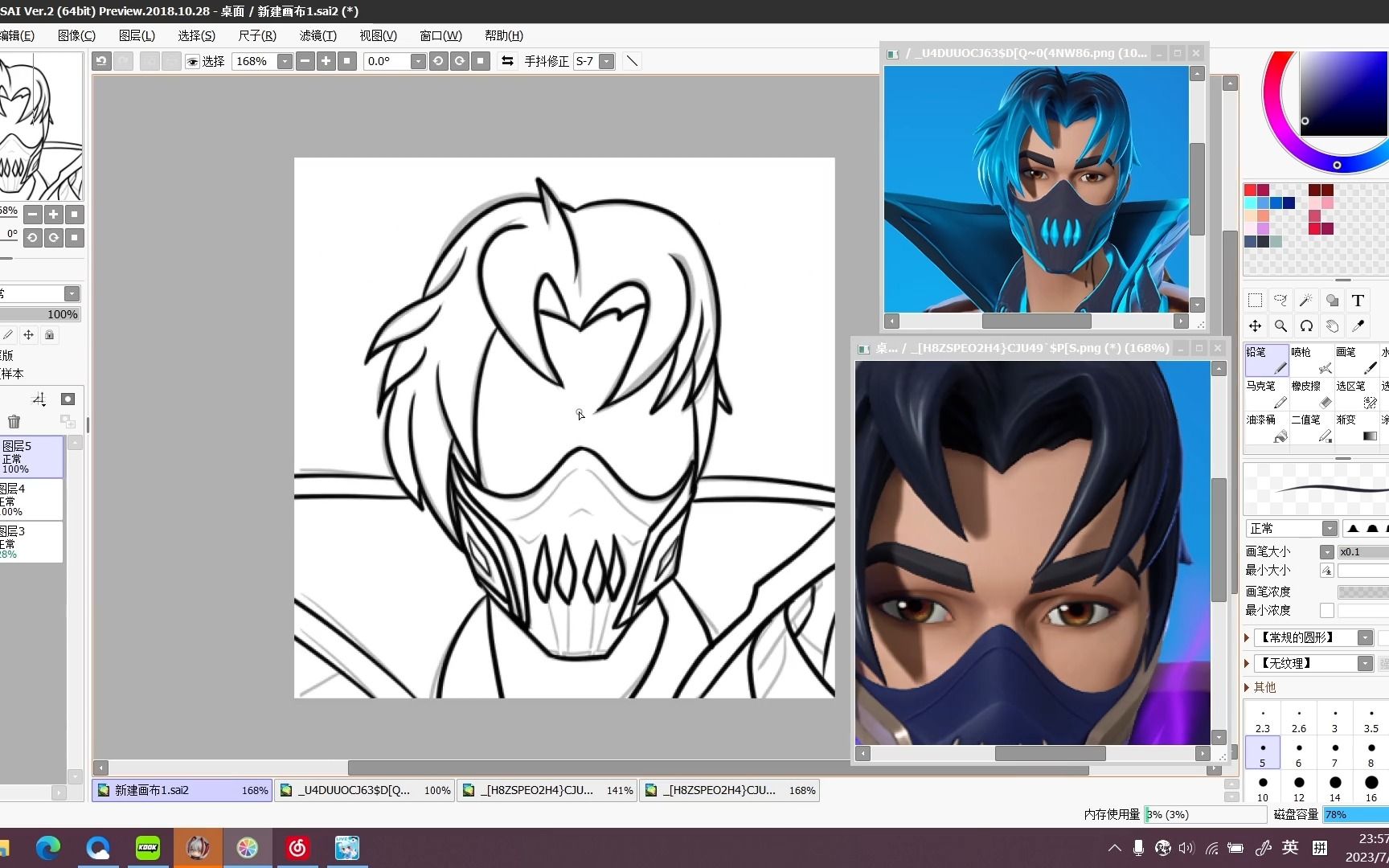This screenshot has height=868, width=1389.
Task: Toggle layer lock padlock icon
Action: tap(49, 335)
